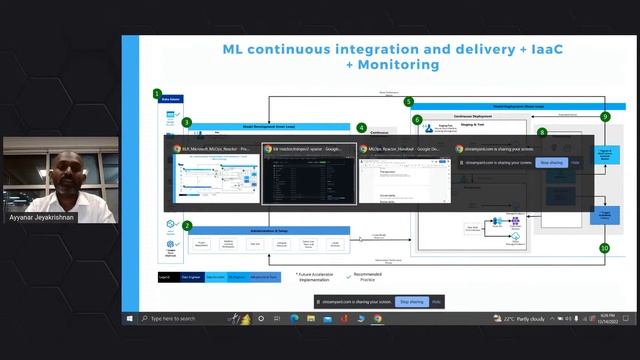Viewport: 640px width, 360px height.
Task: Click Stop sharing in the bottom sharing bar
Action: tap(412, 302)
